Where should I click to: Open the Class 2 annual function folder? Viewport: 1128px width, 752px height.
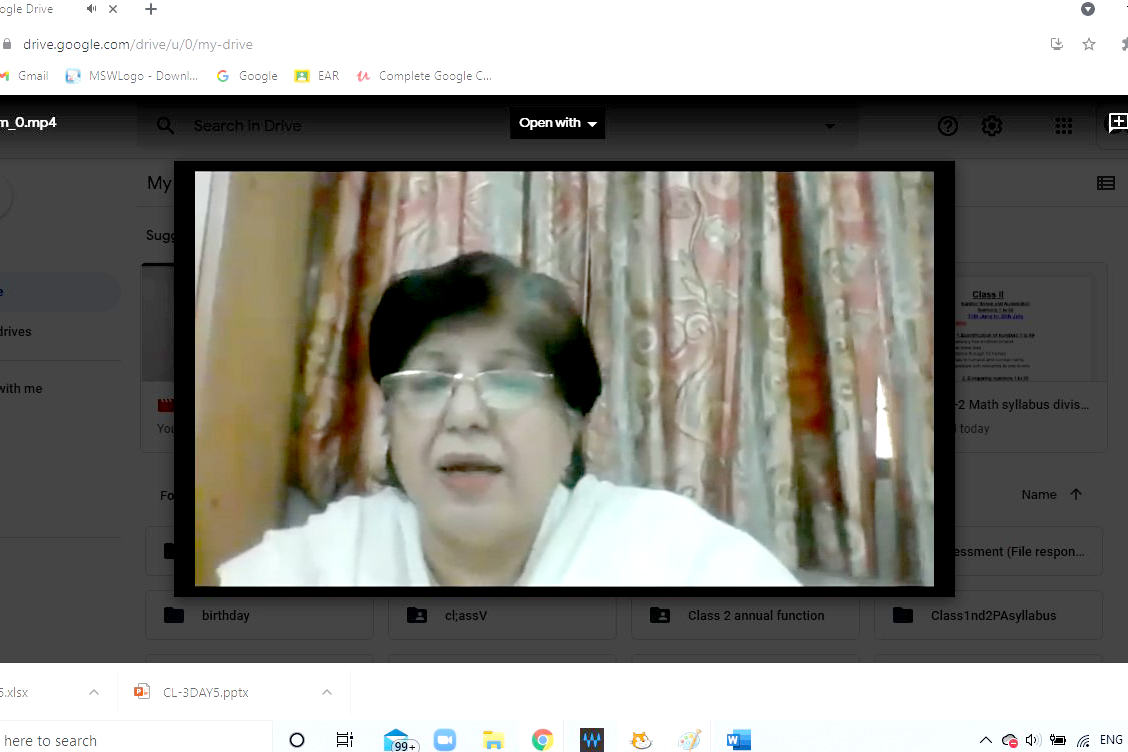coord(745,615)
